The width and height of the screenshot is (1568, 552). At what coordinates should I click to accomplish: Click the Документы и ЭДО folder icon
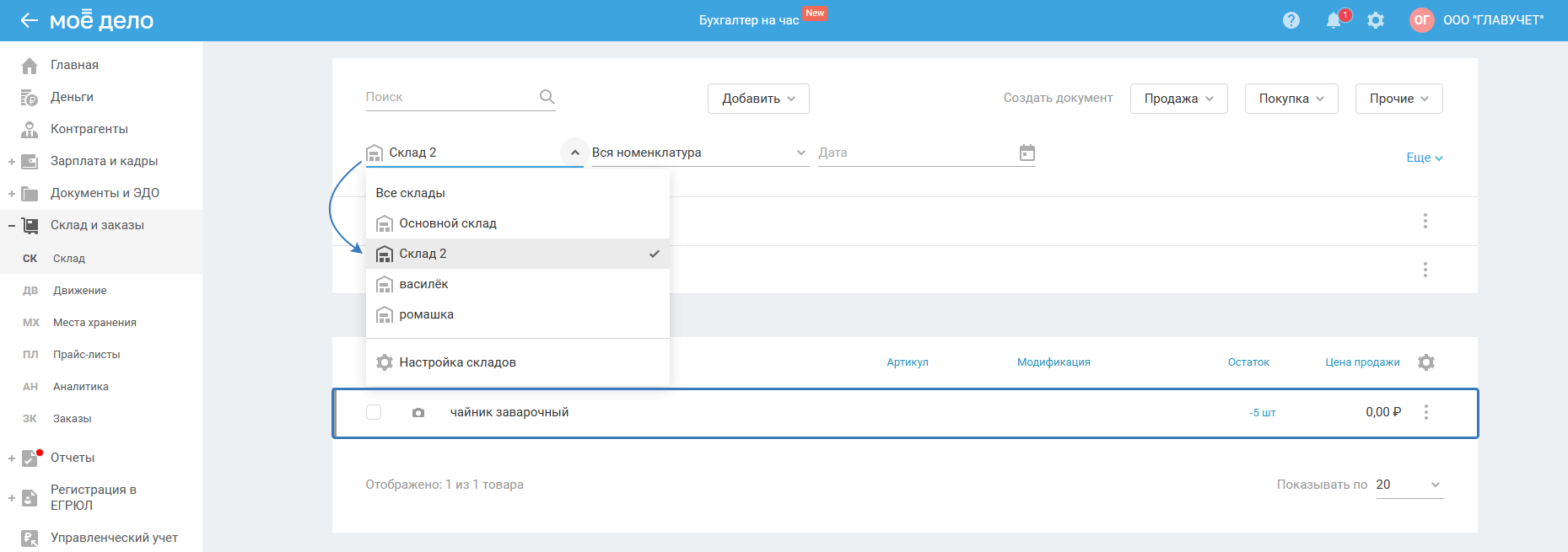pyautogui.click(x=30, y=193)
